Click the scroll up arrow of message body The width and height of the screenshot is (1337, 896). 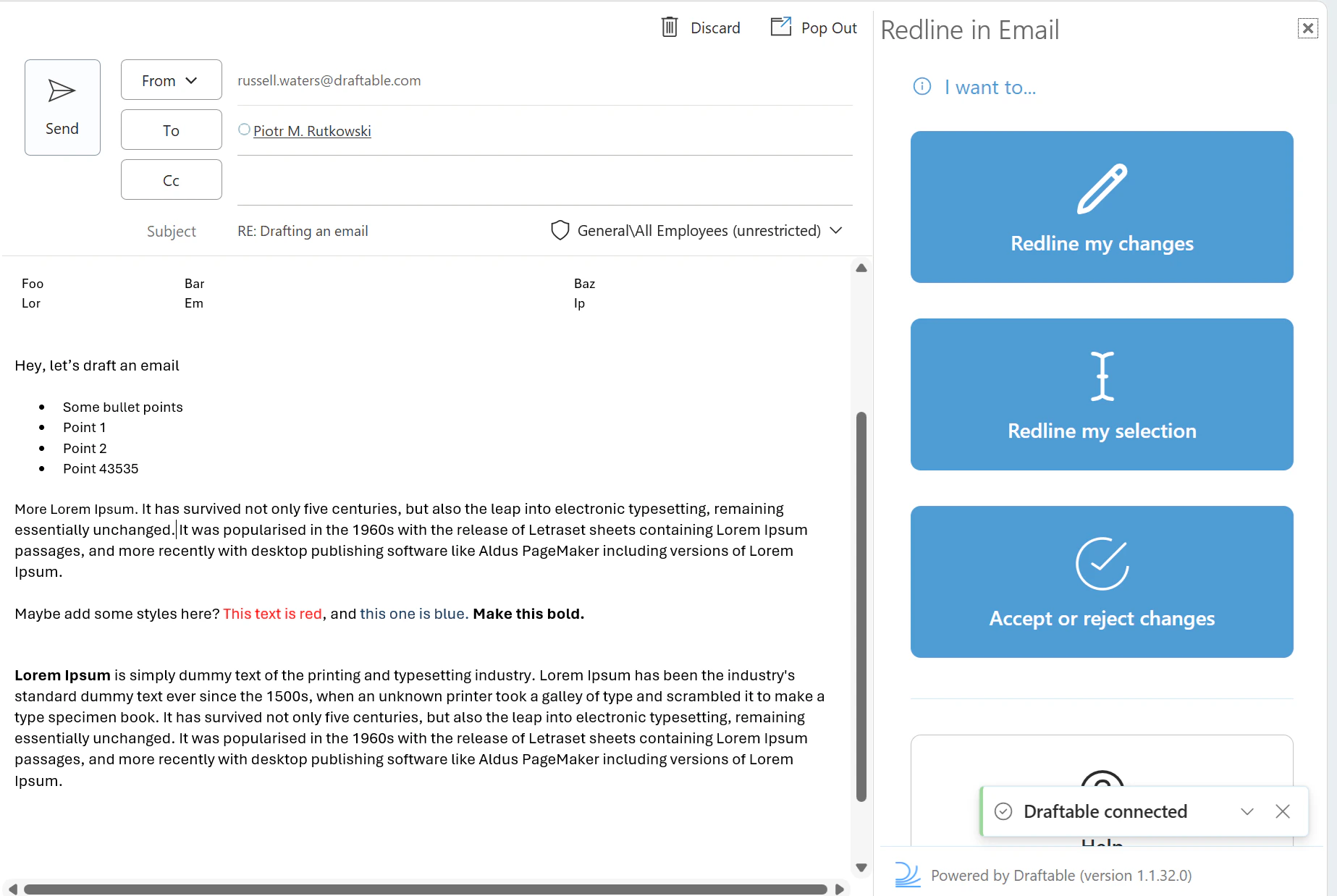pos(861,268)
